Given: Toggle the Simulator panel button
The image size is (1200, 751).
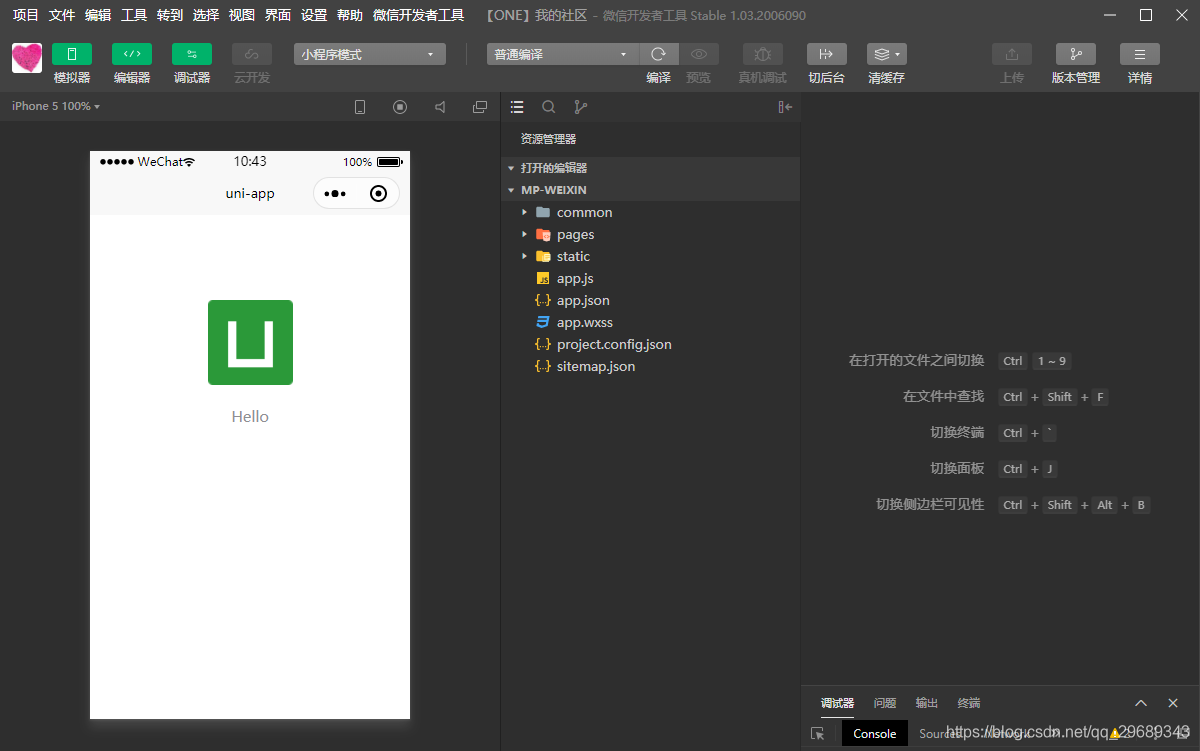Looking at the screenshot, I should (71, 54).
